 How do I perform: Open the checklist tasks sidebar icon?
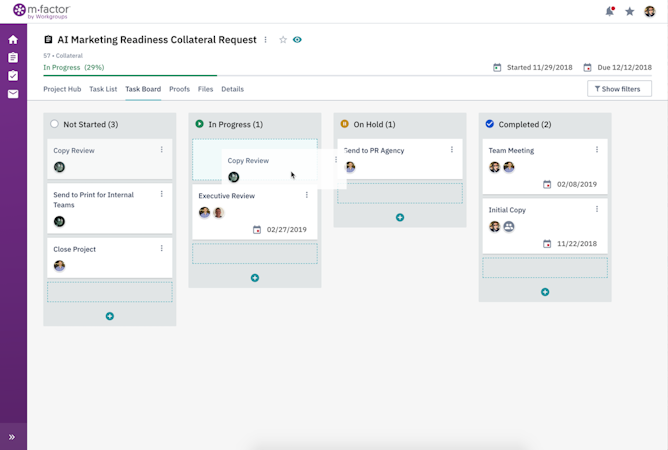pos(13,76)
